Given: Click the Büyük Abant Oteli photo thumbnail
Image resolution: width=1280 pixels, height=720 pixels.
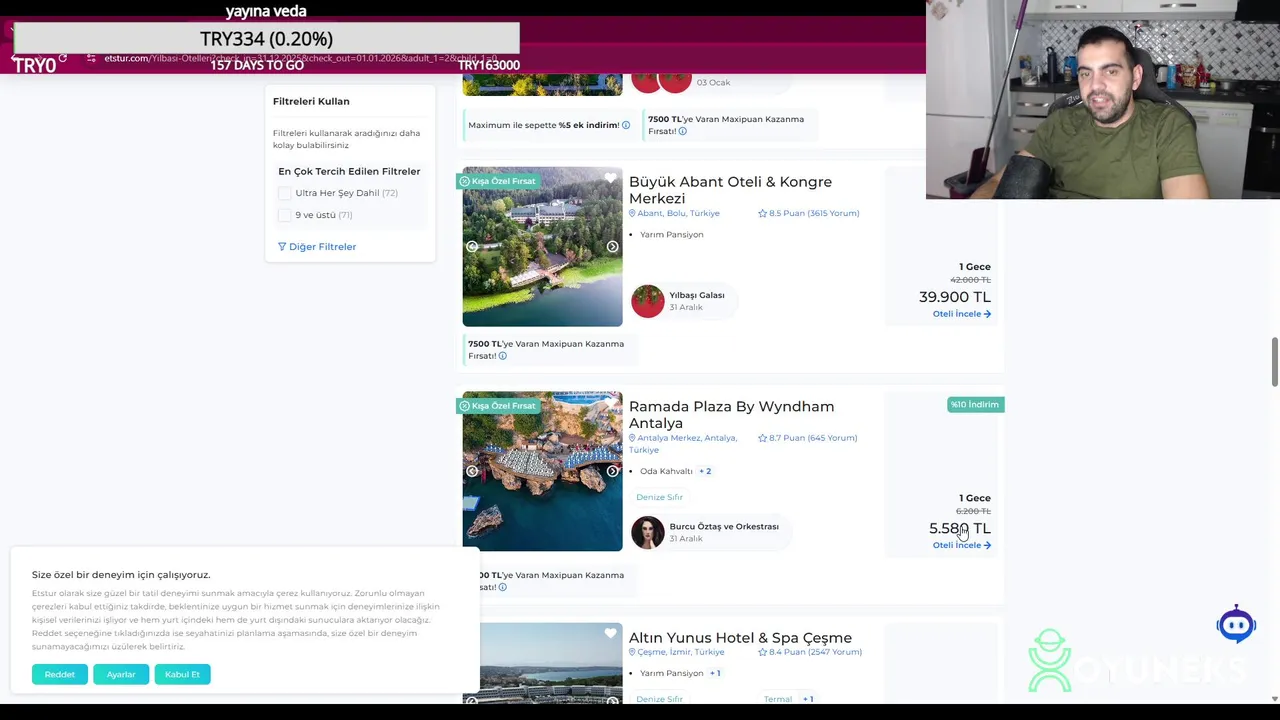Looking at the screenshot, I should [542, 247].
